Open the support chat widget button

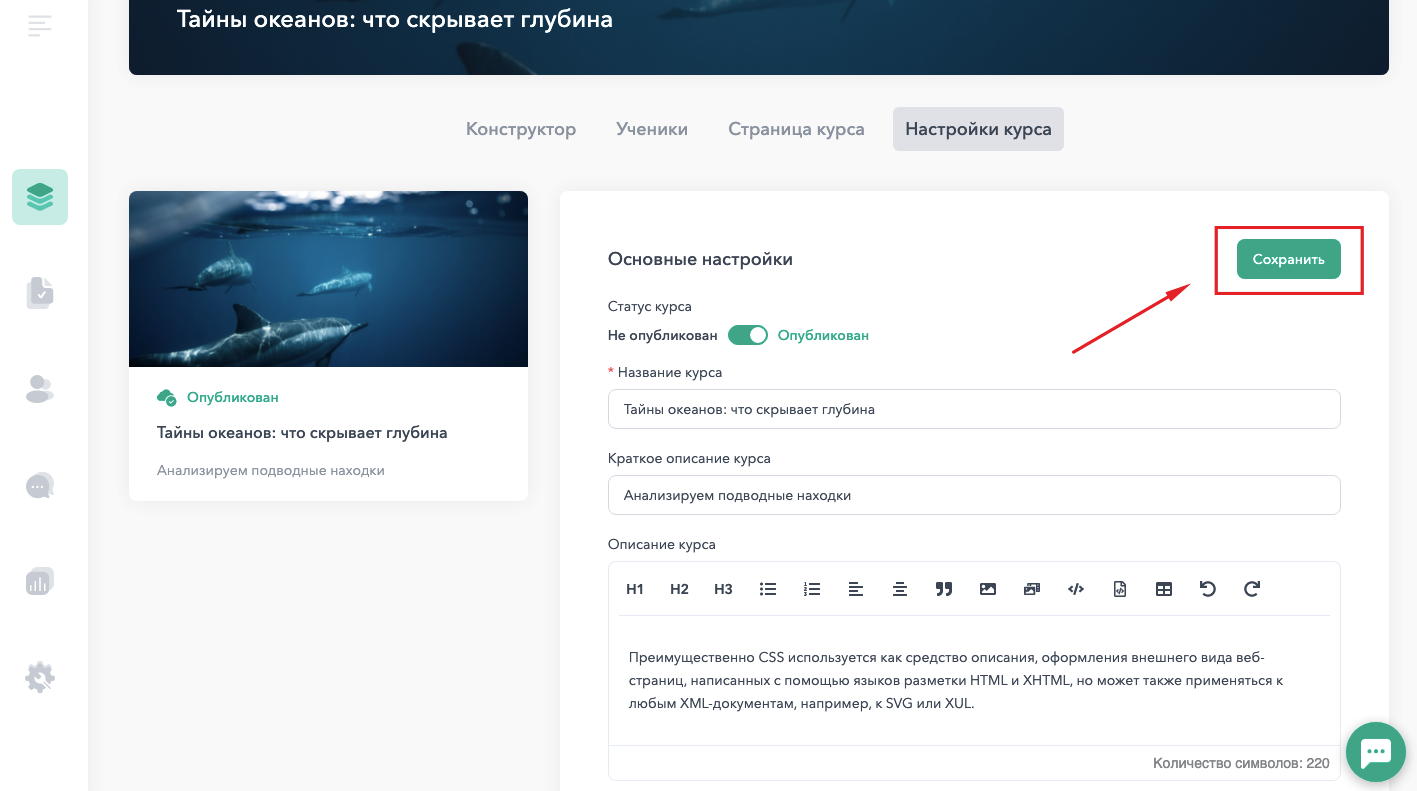coord(1376,751)
